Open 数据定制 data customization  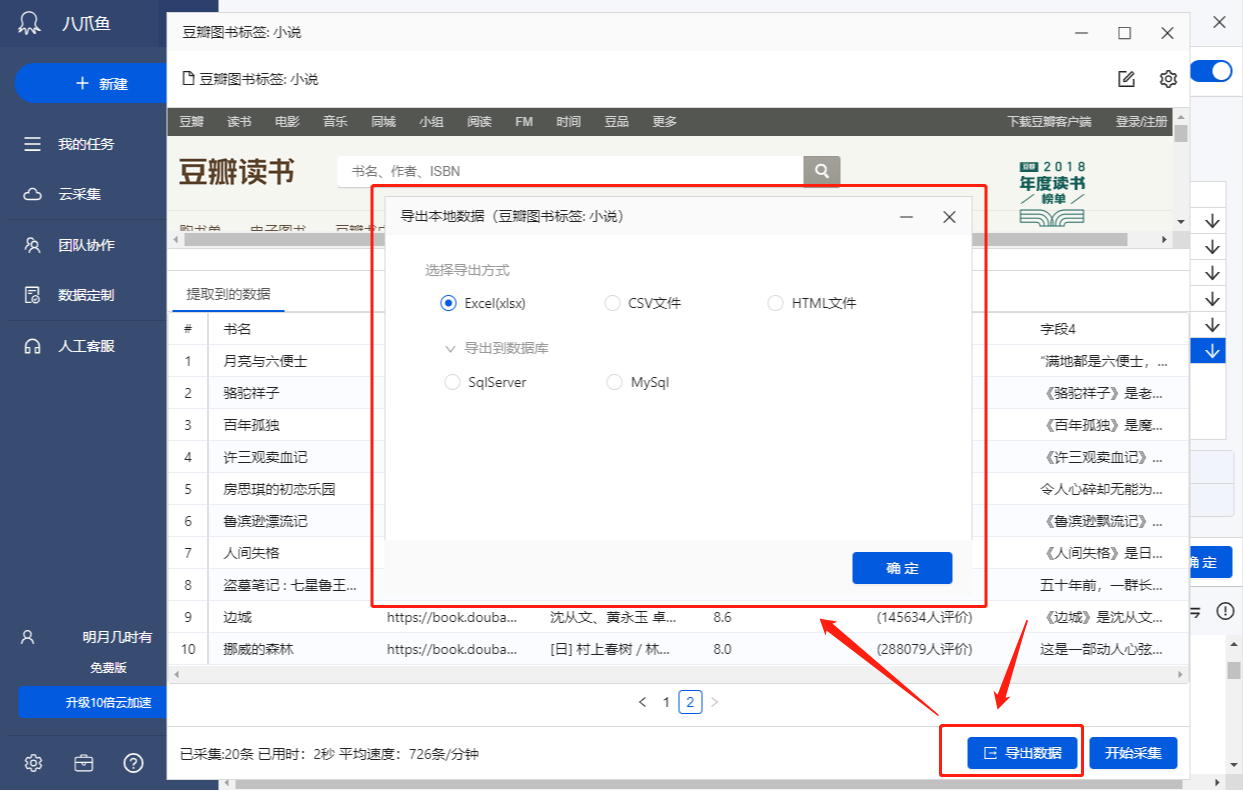pos(85,295)
